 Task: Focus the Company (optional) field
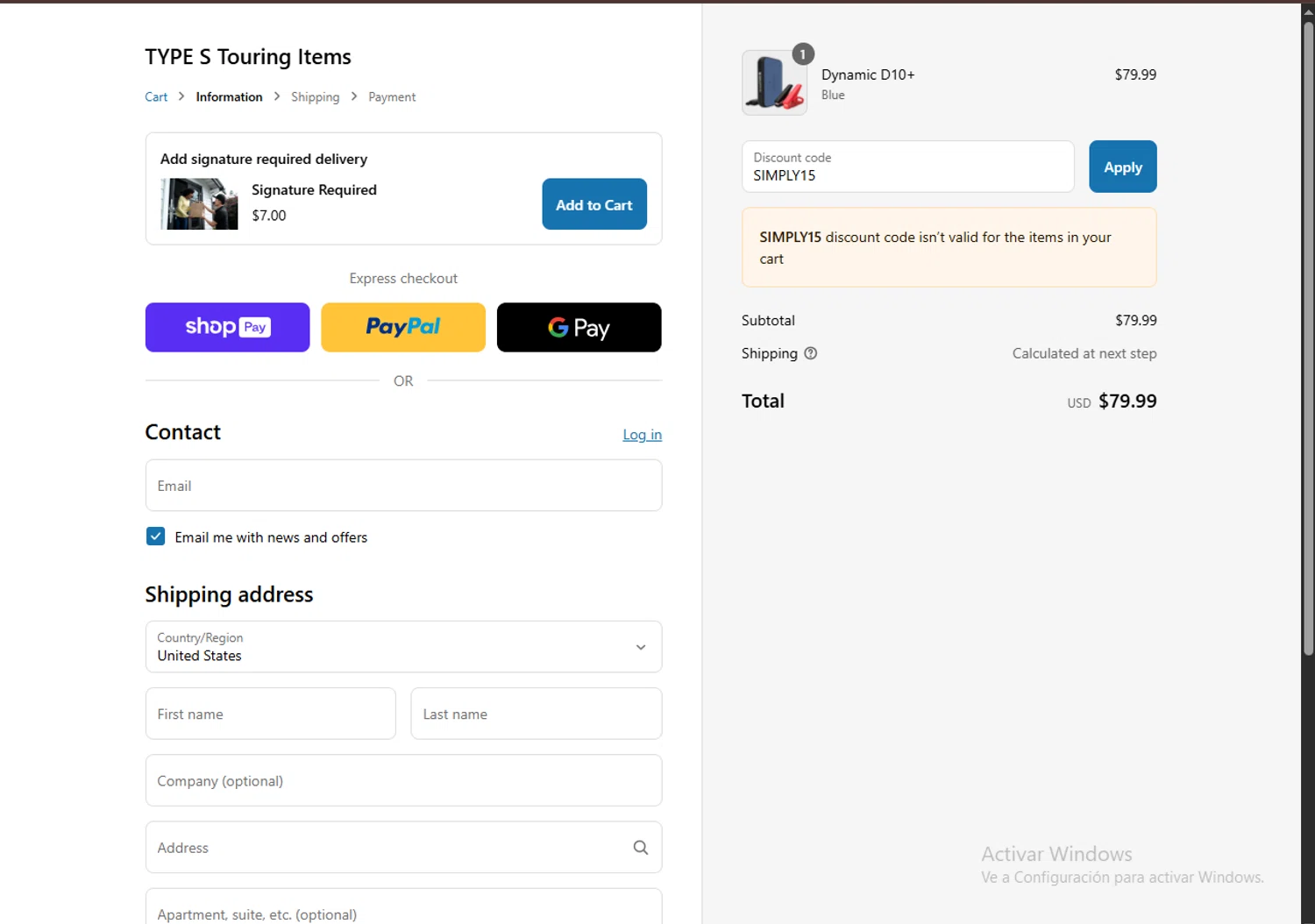click(403, 780)
